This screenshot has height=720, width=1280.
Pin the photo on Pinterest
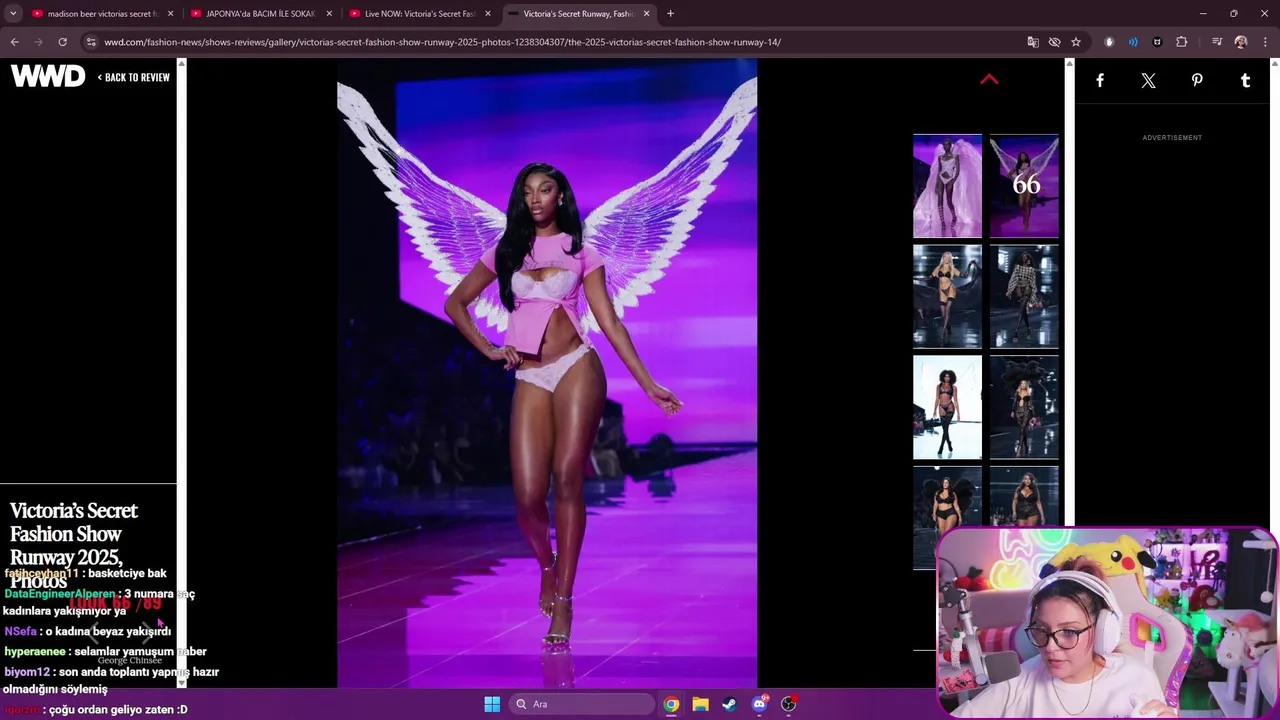(1197, 81)
